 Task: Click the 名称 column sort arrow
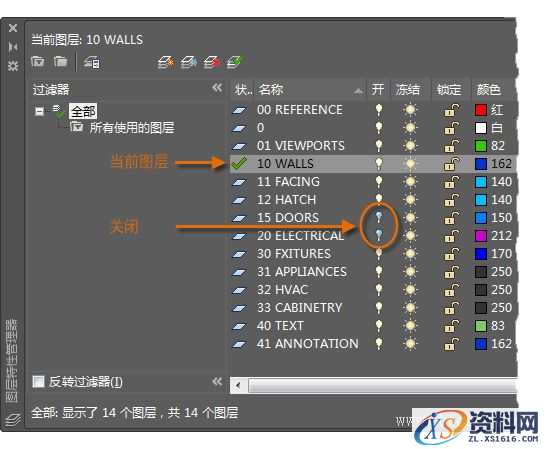tap(358, 91)
